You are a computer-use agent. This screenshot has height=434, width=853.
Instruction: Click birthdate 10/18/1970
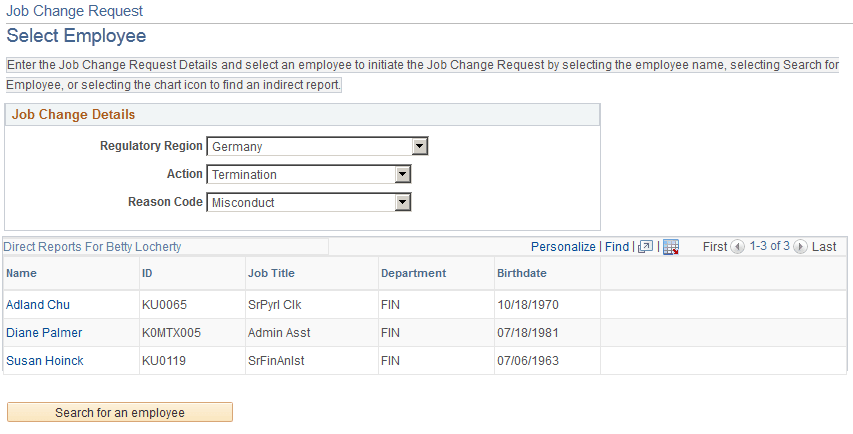[x=528, y=305]
